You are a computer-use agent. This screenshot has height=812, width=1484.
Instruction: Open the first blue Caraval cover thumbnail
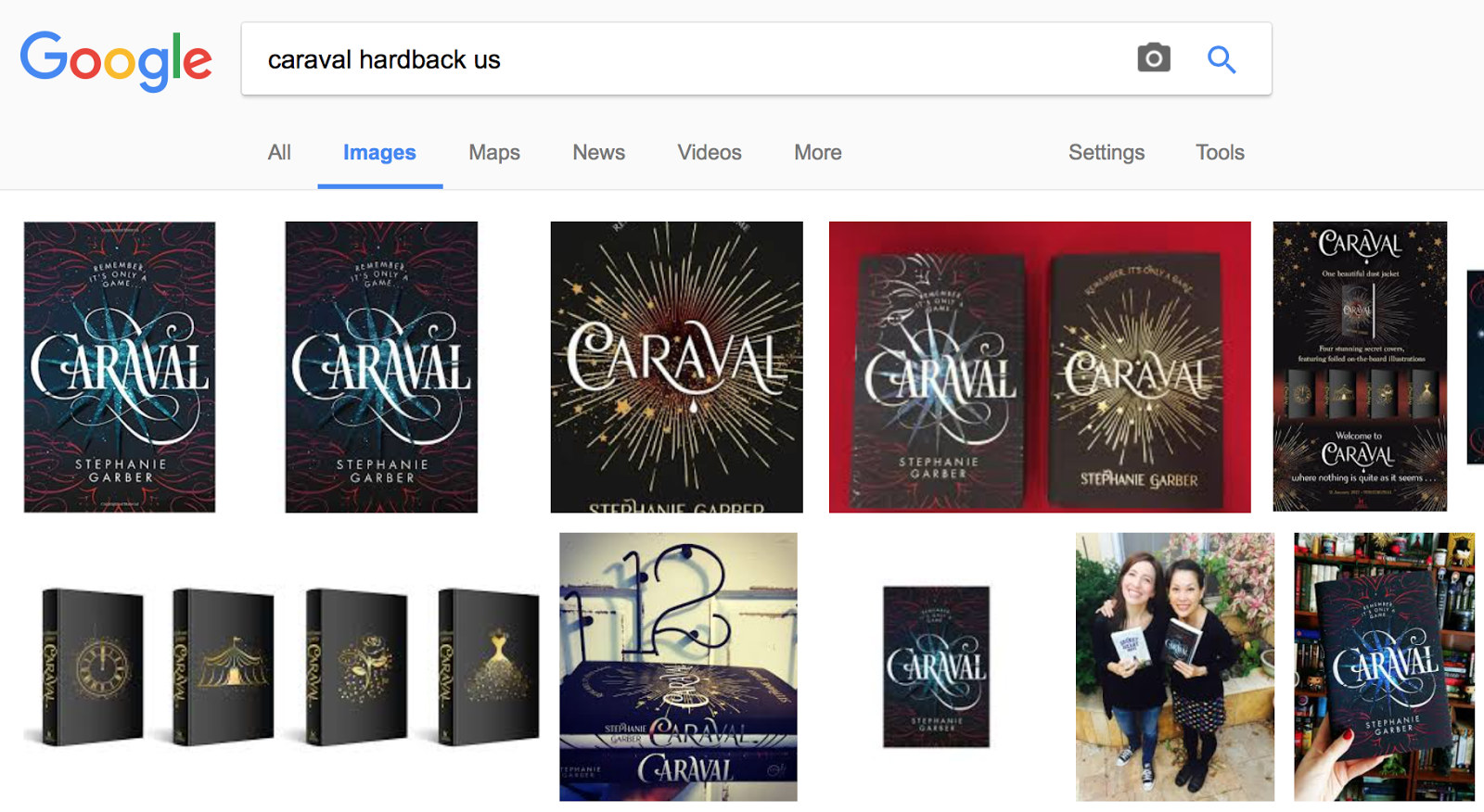[120, 367]
